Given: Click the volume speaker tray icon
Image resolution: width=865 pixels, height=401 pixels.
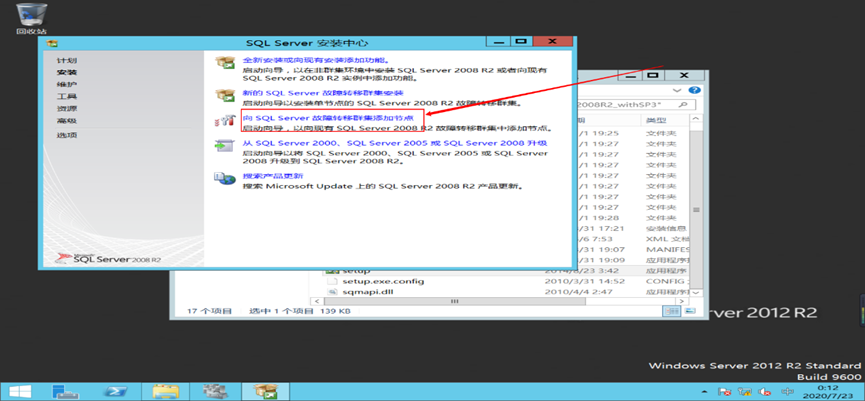Looking at the screenshot, I should [x=764, y=392].
